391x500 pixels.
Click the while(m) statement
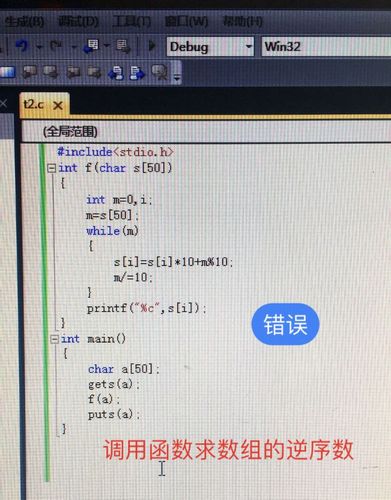[112, 231]
